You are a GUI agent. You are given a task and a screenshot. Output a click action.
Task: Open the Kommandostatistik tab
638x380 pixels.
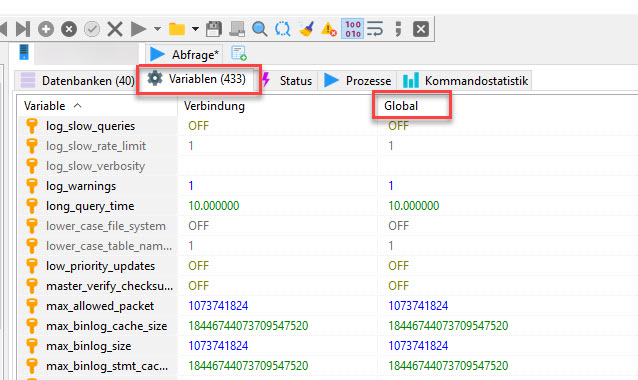[x=465, y=81]
